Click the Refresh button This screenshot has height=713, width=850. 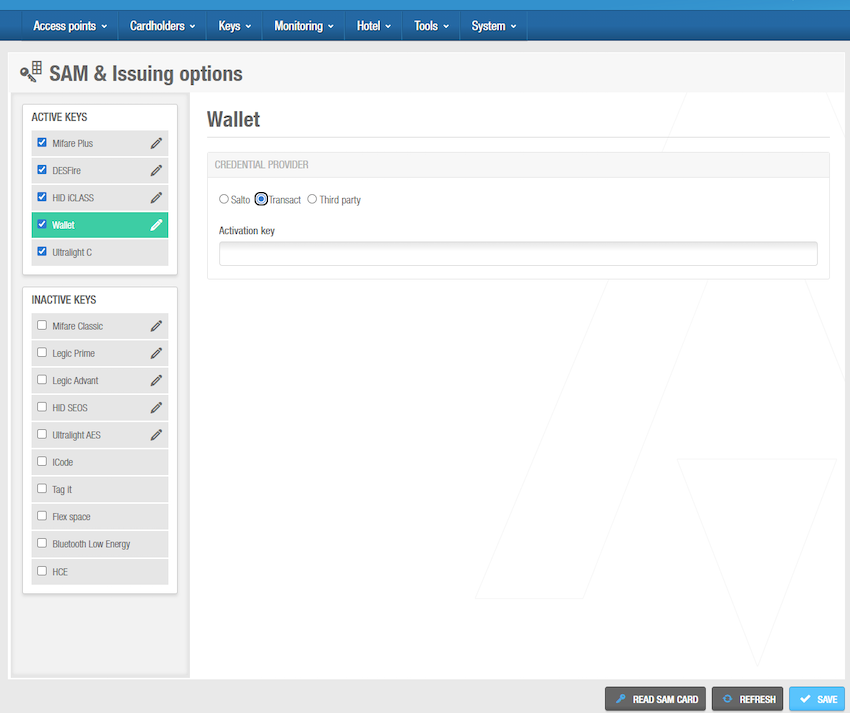747,699
